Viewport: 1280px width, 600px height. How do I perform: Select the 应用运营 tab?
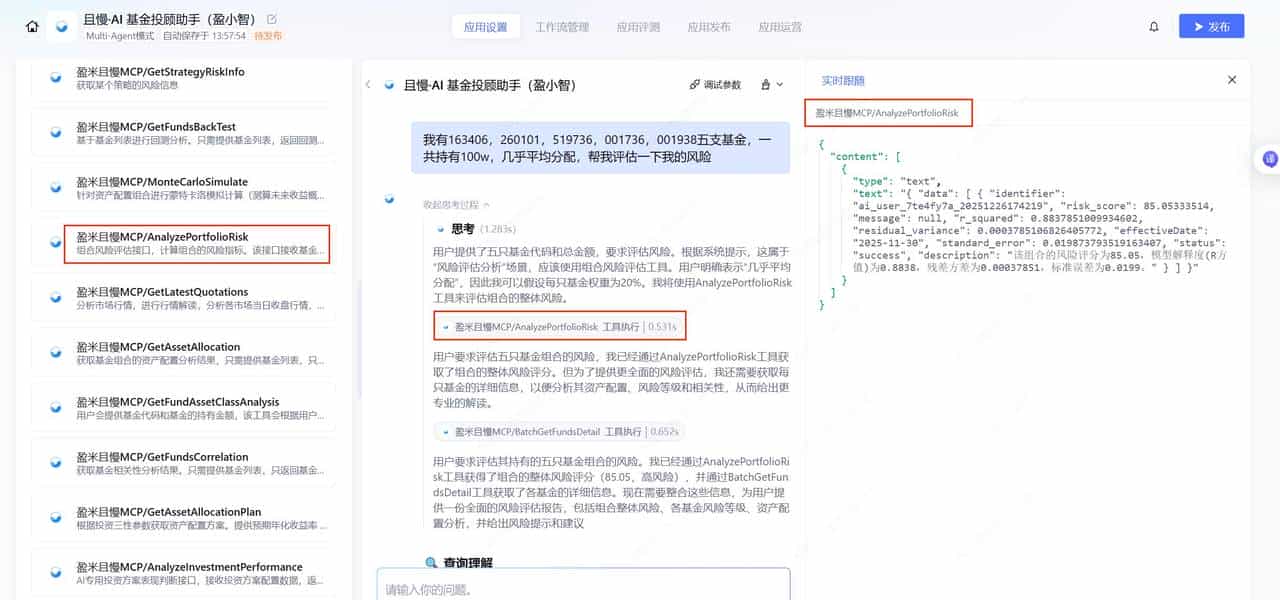779,27
